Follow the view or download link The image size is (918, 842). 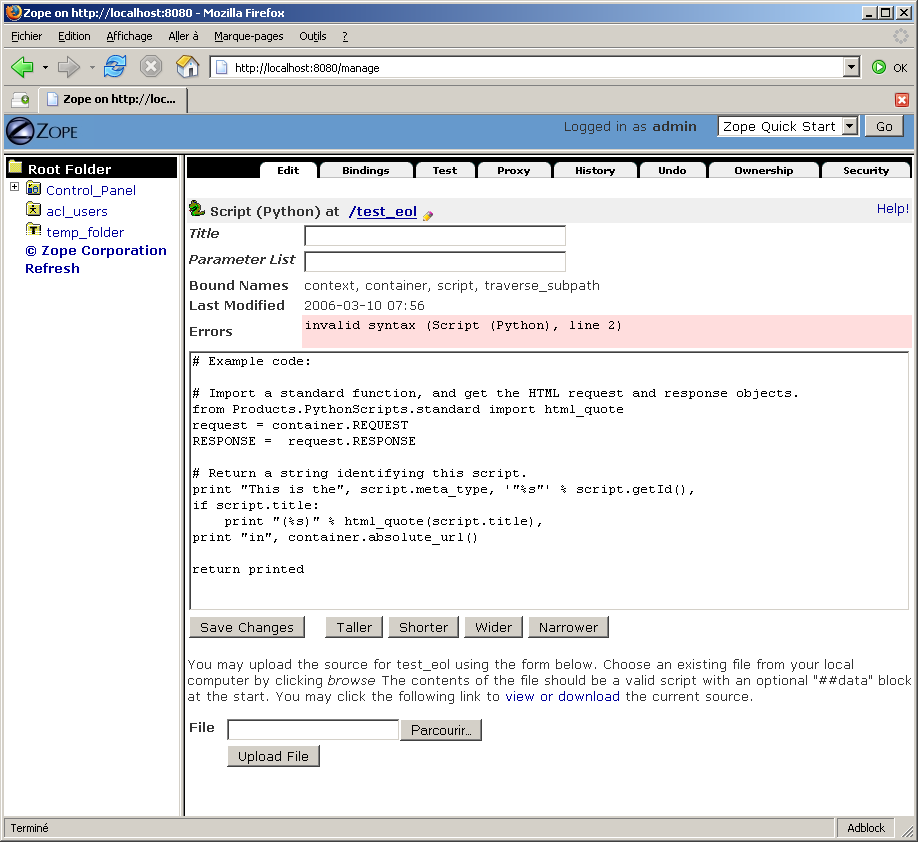tap(562, 696)
